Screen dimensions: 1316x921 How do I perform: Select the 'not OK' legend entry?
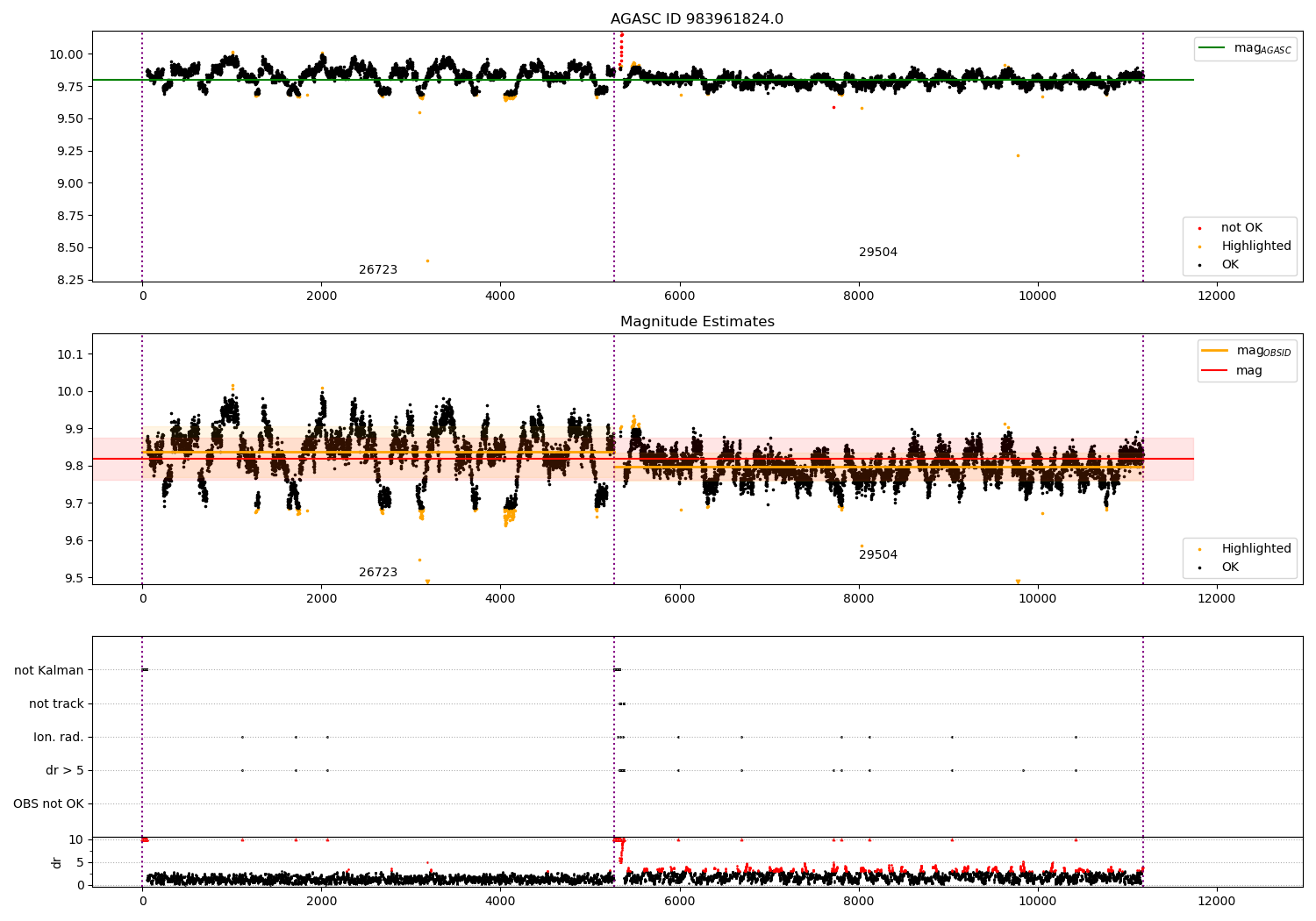point(1241,227)
